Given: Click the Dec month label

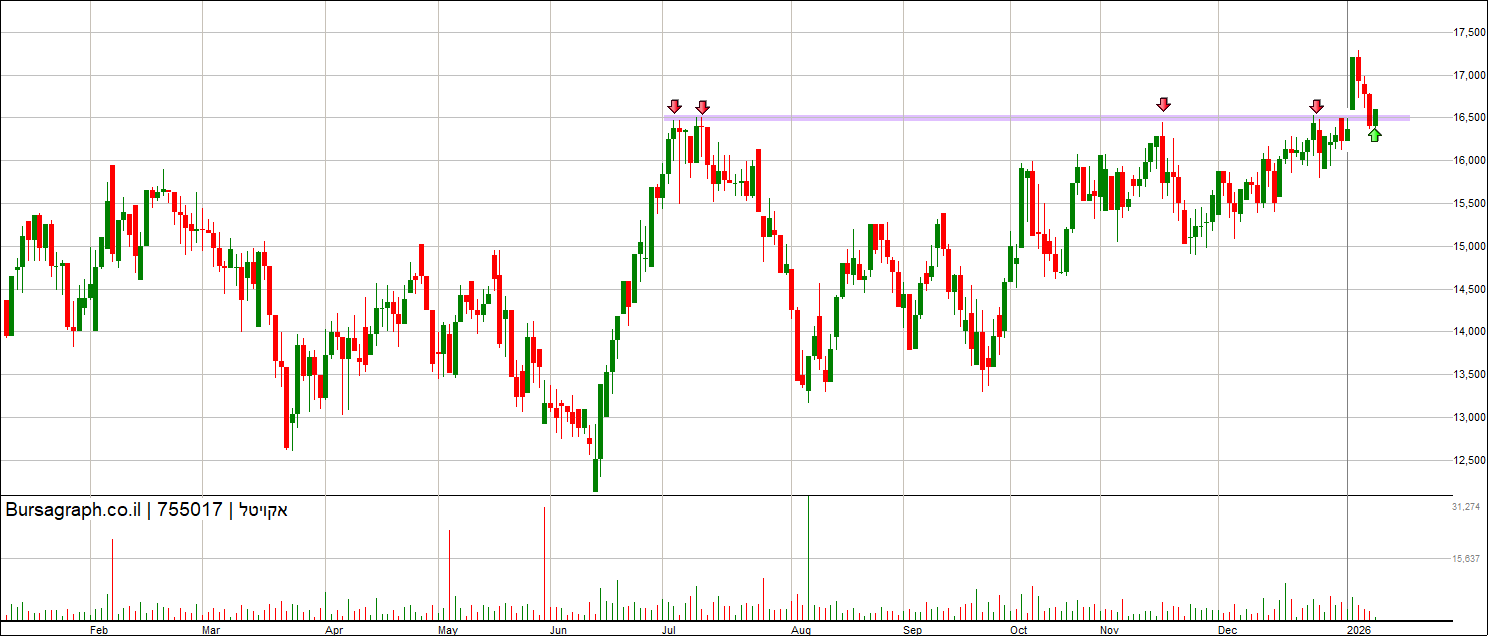Looking at the screenshot, I should click(x=1228, y=630).
